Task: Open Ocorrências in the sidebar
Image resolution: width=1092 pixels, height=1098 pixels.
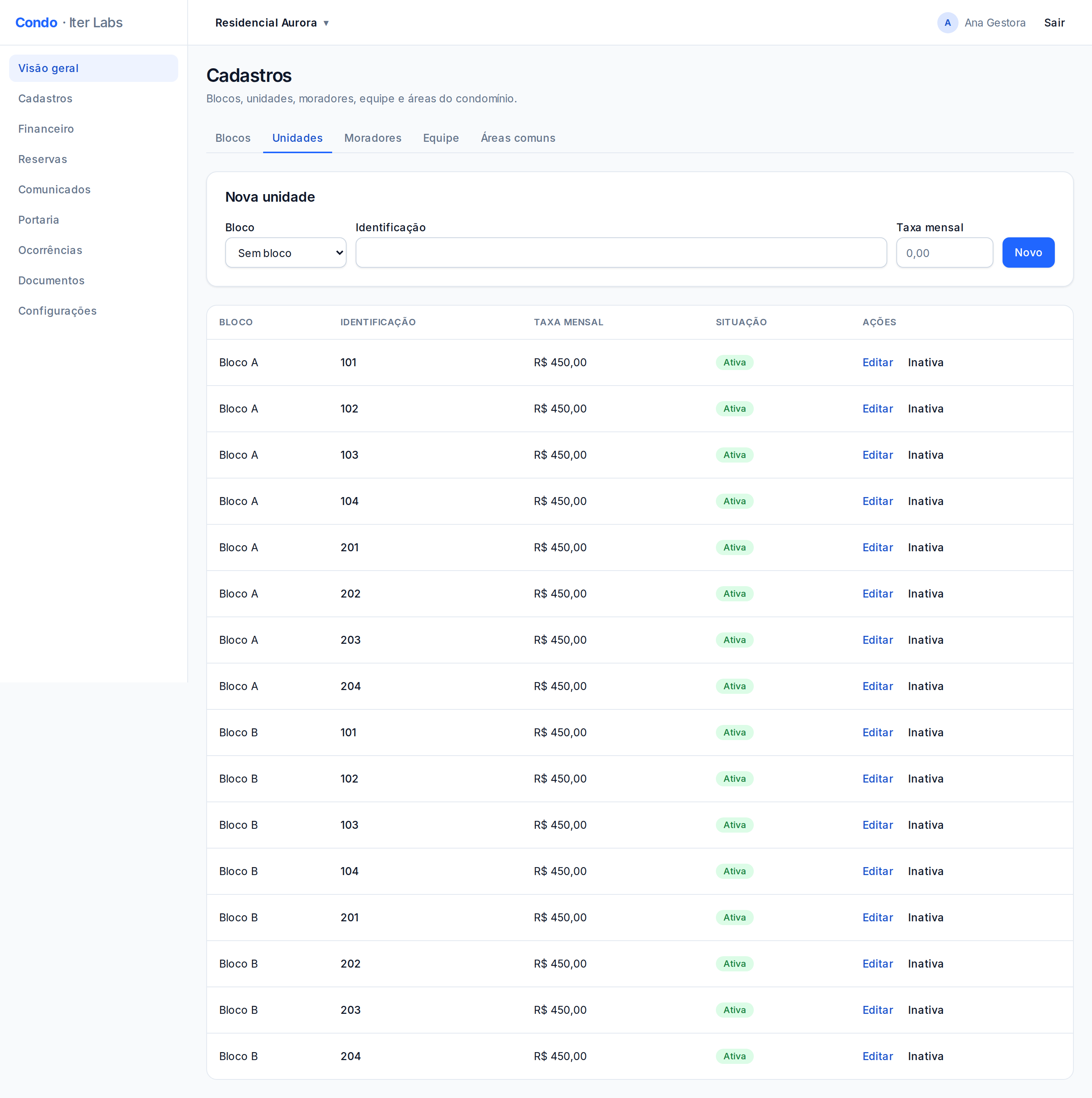Action: click(x=93, y=250)
